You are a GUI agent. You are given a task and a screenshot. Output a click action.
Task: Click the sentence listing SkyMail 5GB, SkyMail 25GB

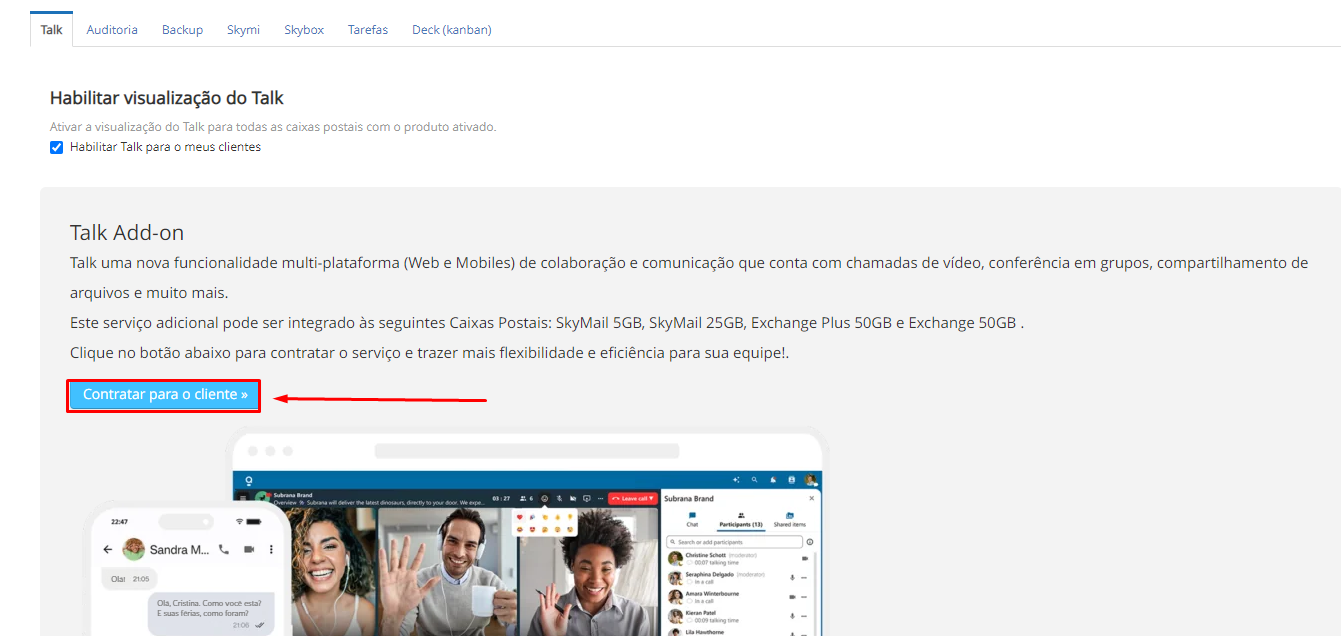click(x=547, y=323)
